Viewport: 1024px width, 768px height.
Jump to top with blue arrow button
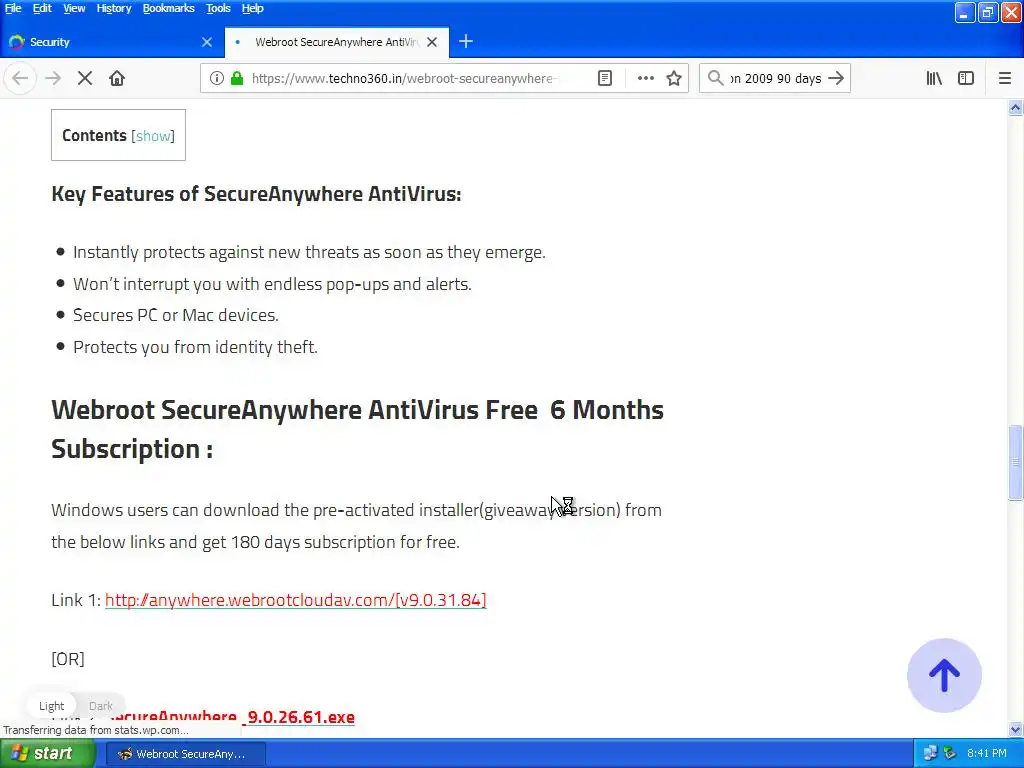tap(944, 675)
